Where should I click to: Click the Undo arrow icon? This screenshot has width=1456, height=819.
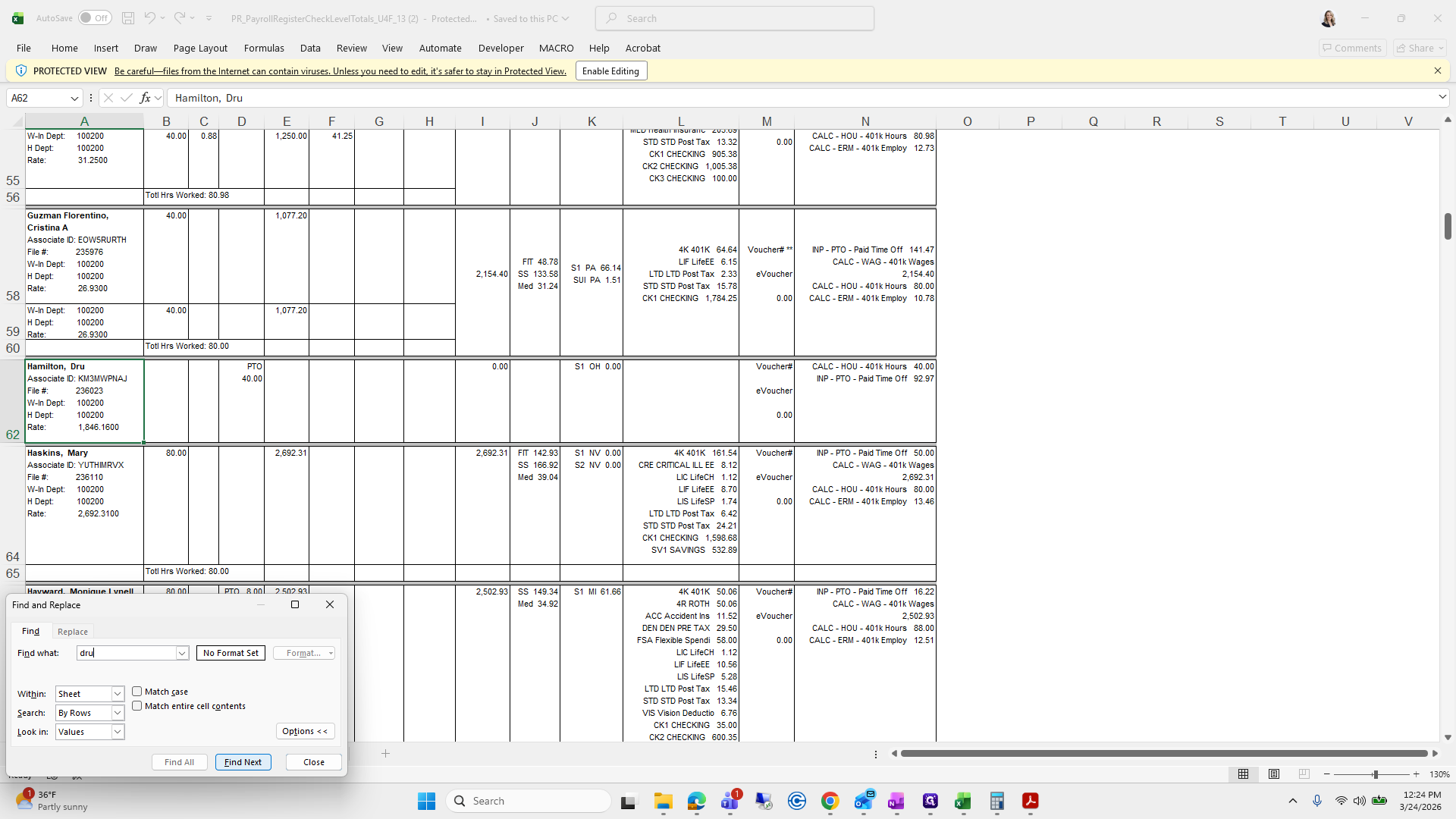[x=149, y=18]
